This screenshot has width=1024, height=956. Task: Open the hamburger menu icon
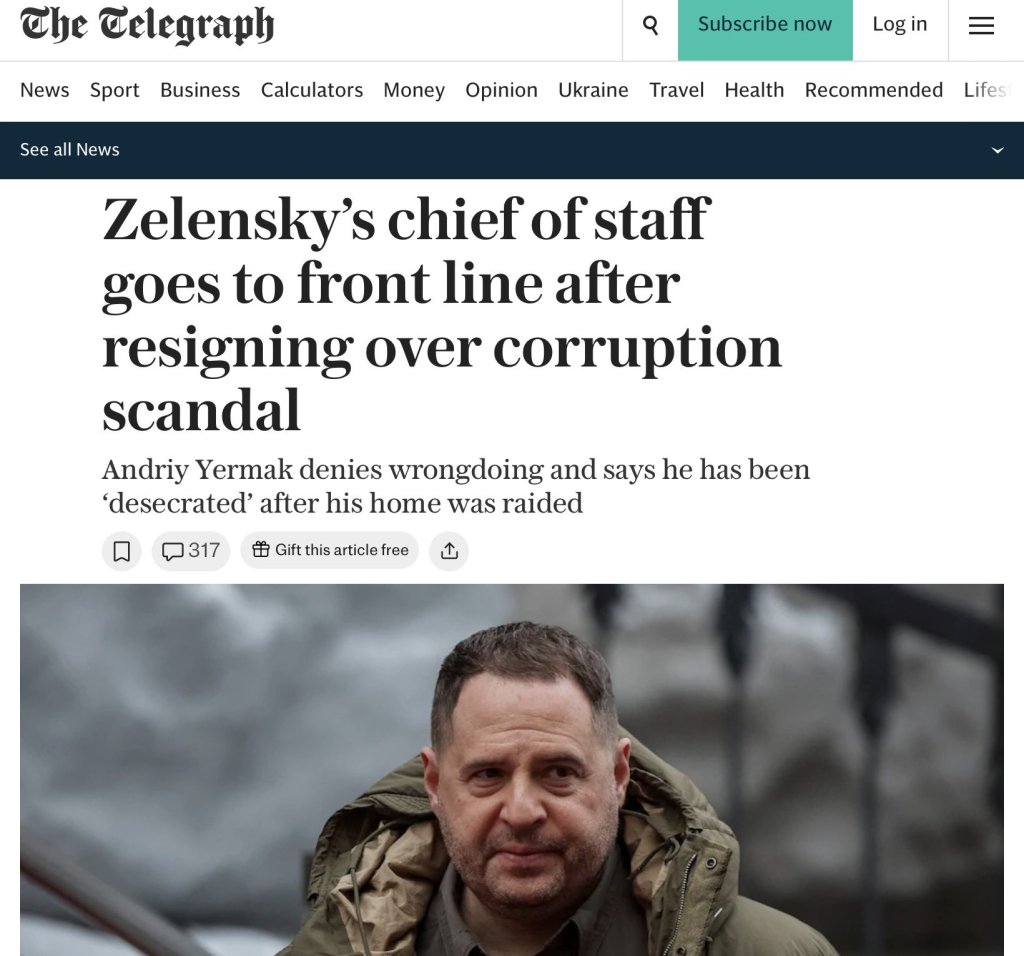coord(981,26)
